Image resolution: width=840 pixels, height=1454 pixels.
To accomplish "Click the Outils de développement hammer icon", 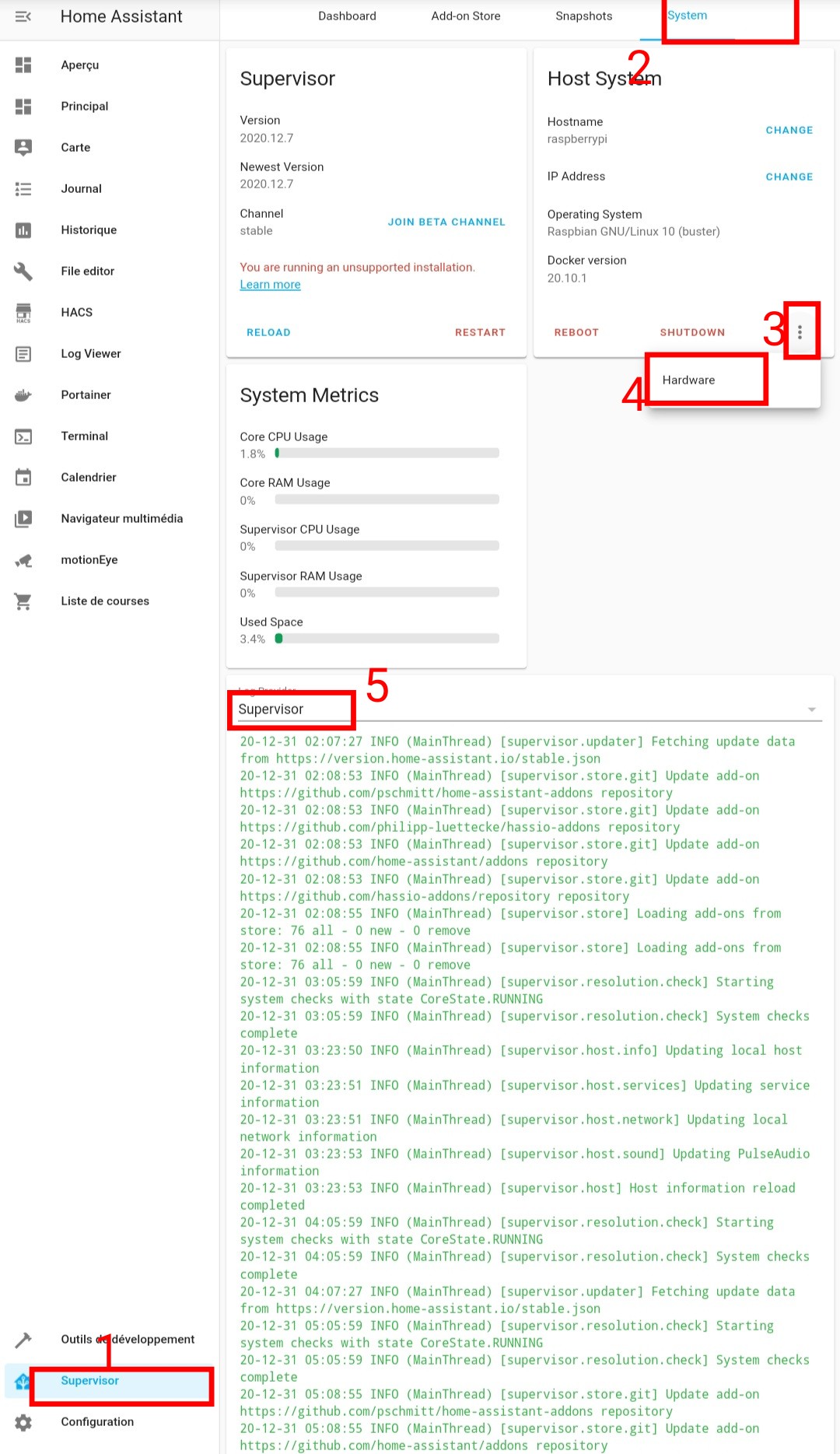I will pyautogui.click(x=23, y=1339).
